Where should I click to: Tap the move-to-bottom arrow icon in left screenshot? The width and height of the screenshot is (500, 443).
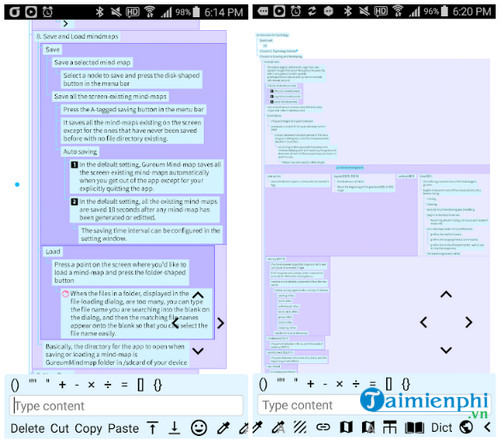(x=174, y=428)
